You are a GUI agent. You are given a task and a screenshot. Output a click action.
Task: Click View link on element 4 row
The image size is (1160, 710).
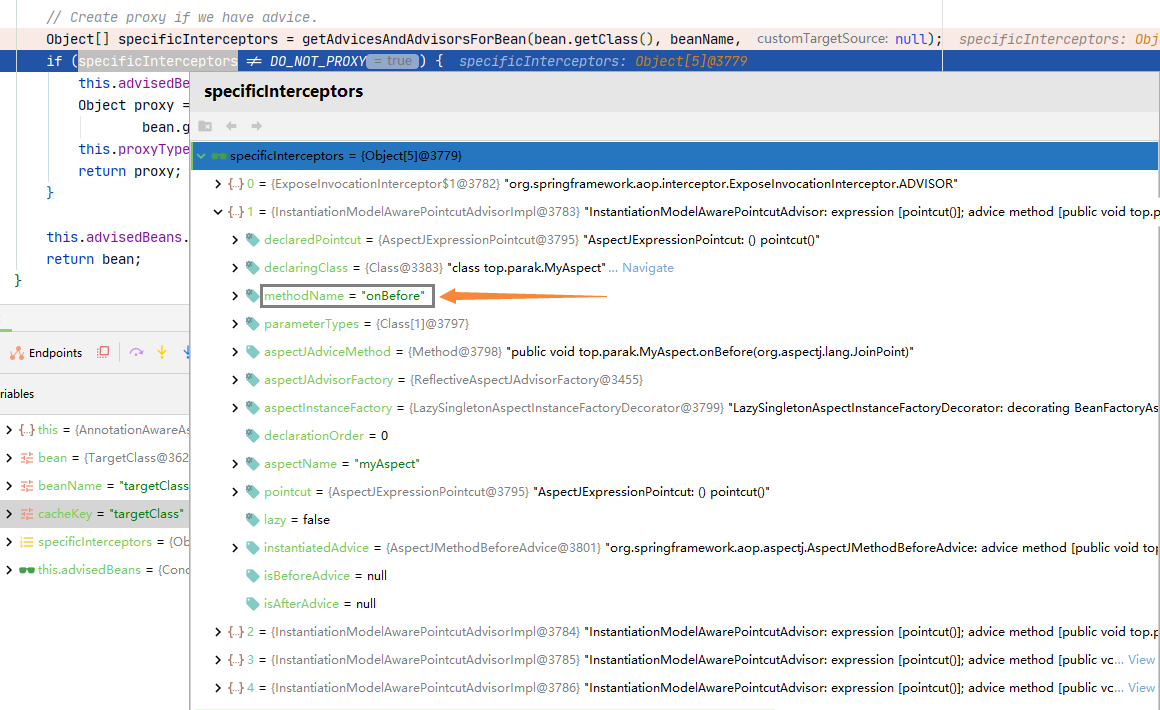[1141, 688]
